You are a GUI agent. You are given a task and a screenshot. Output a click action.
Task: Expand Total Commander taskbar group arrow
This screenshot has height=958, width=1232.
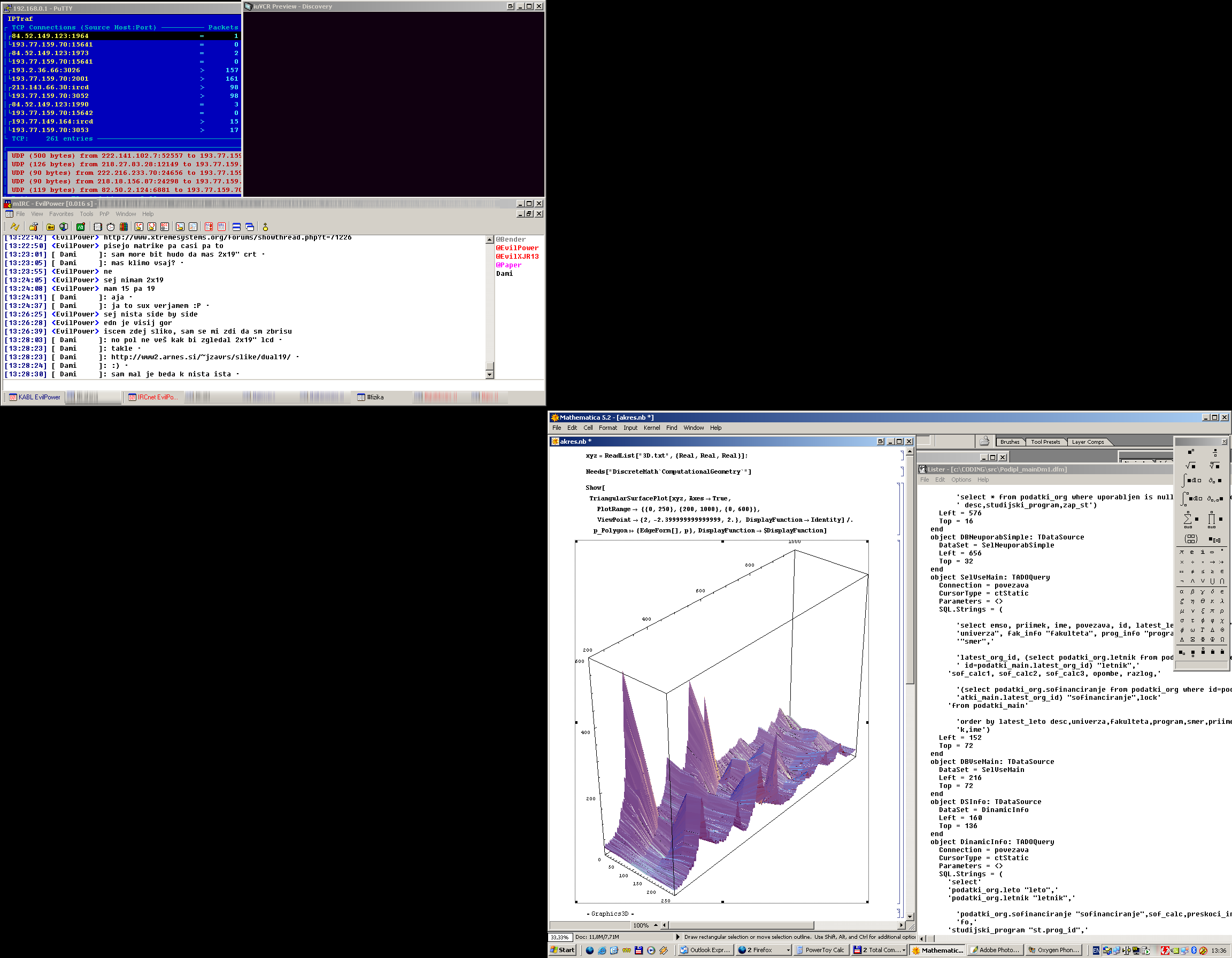[x=904, y=950]
